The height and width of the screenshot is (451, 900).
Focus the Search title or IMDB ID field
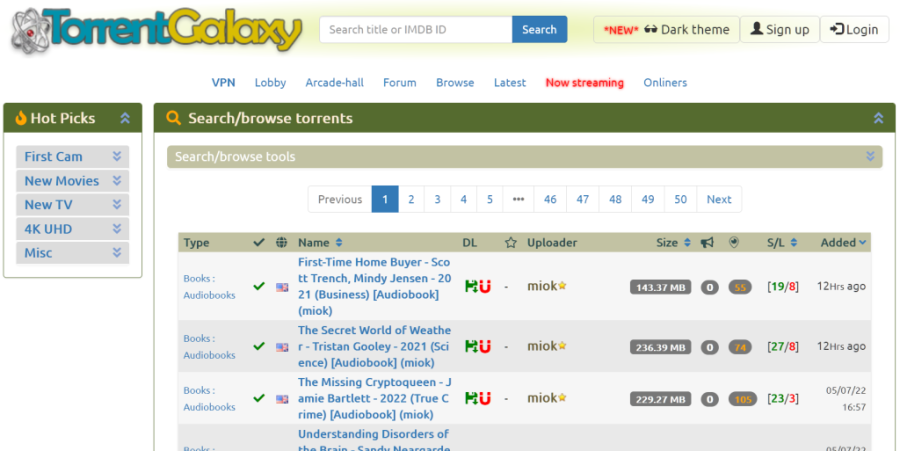[x=416, y=29]
